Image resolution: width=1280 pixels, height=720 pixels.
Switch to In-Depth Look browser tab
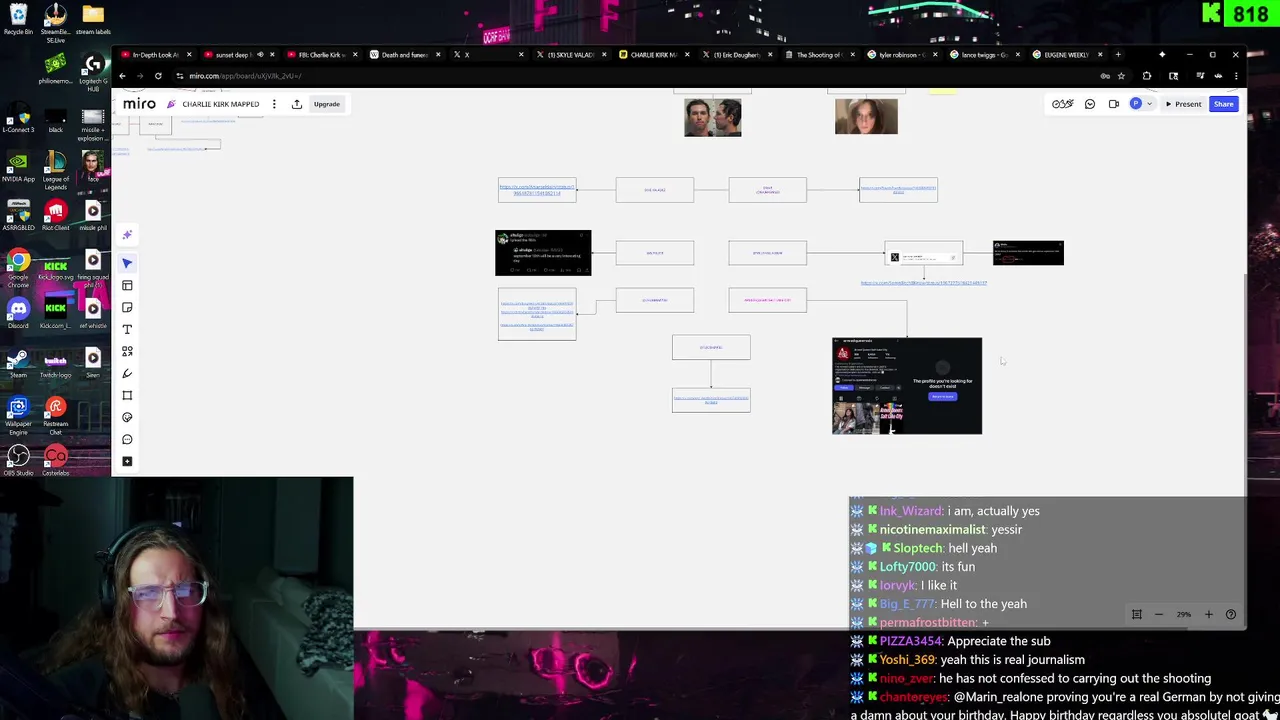click(x=157, y=55)
